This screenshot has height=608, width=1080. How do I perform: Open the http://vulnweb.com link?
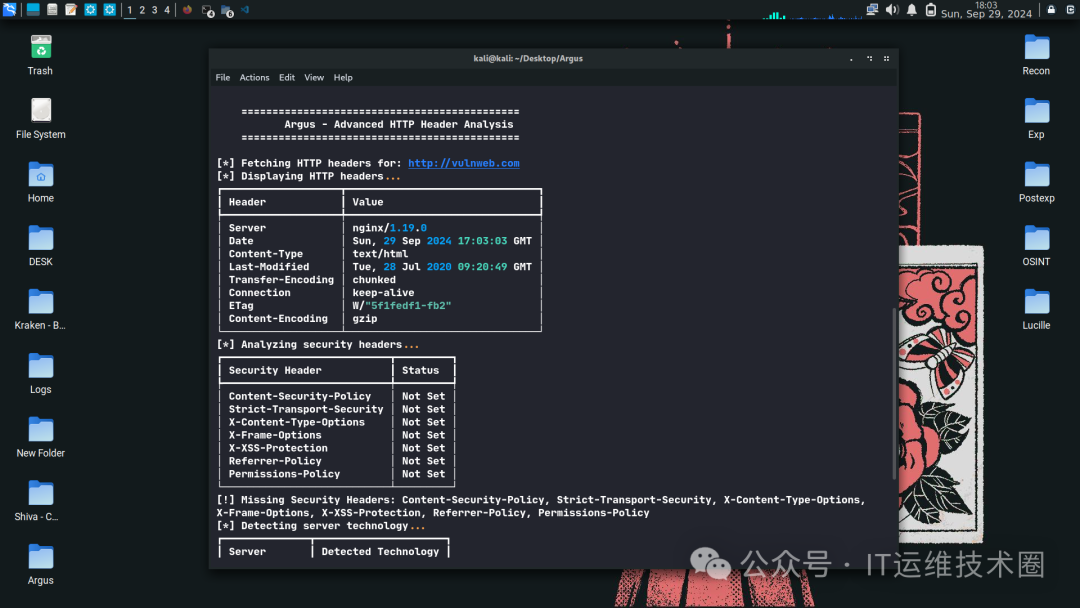click(x=464, y=163)
